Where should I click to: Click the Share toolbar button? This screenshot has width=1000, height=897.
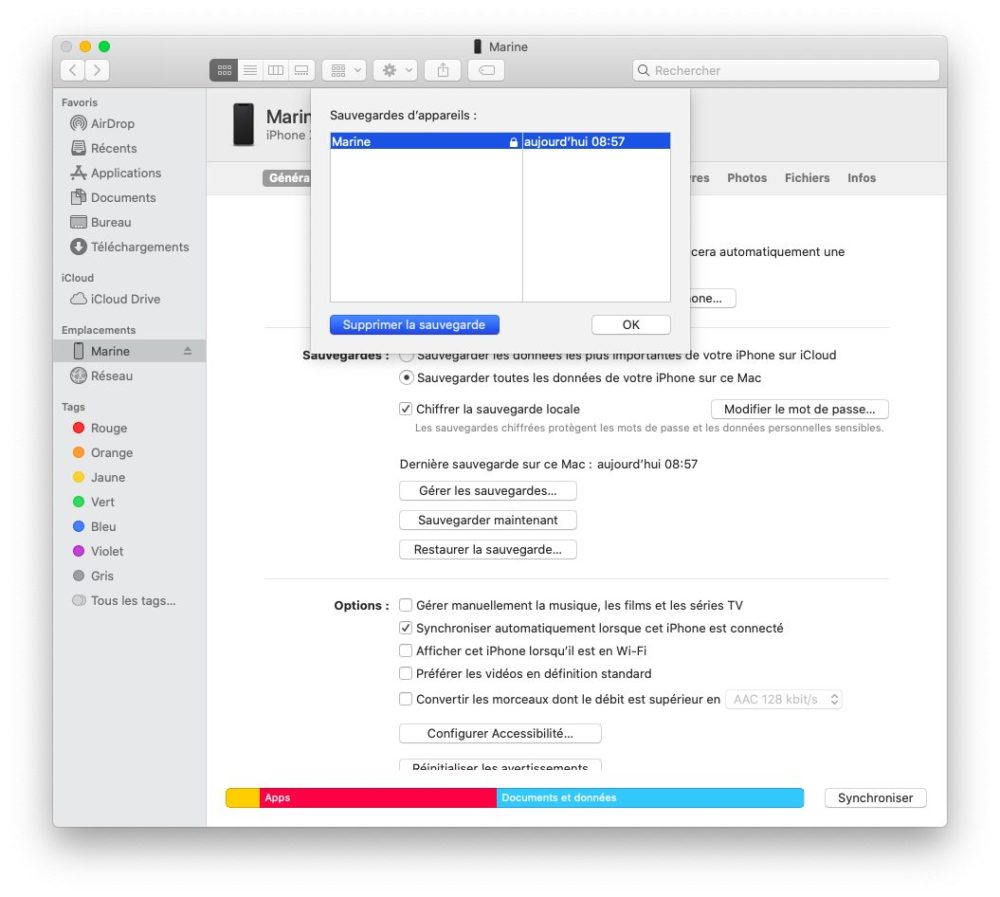pos(443,70)
